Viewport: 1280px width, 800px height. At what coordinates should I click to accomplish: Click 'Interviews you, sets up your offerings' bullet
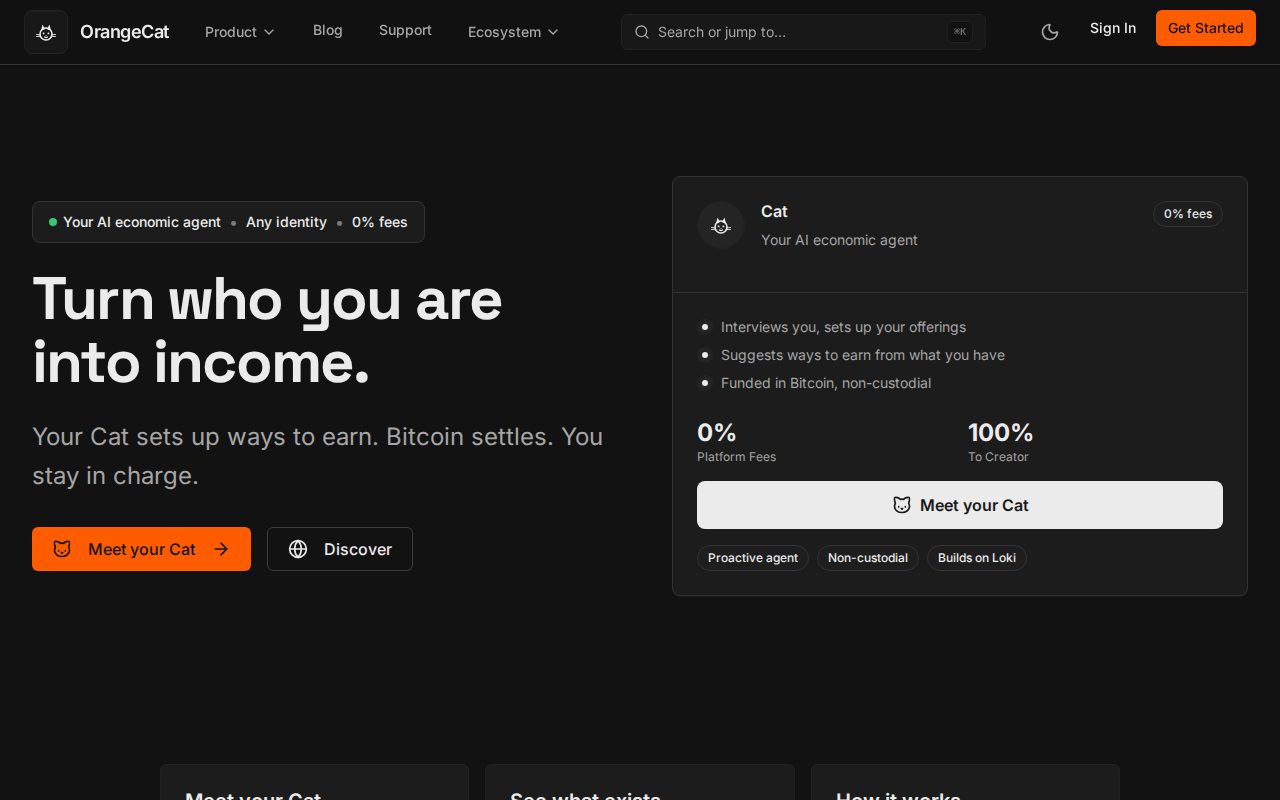(843, 327)
